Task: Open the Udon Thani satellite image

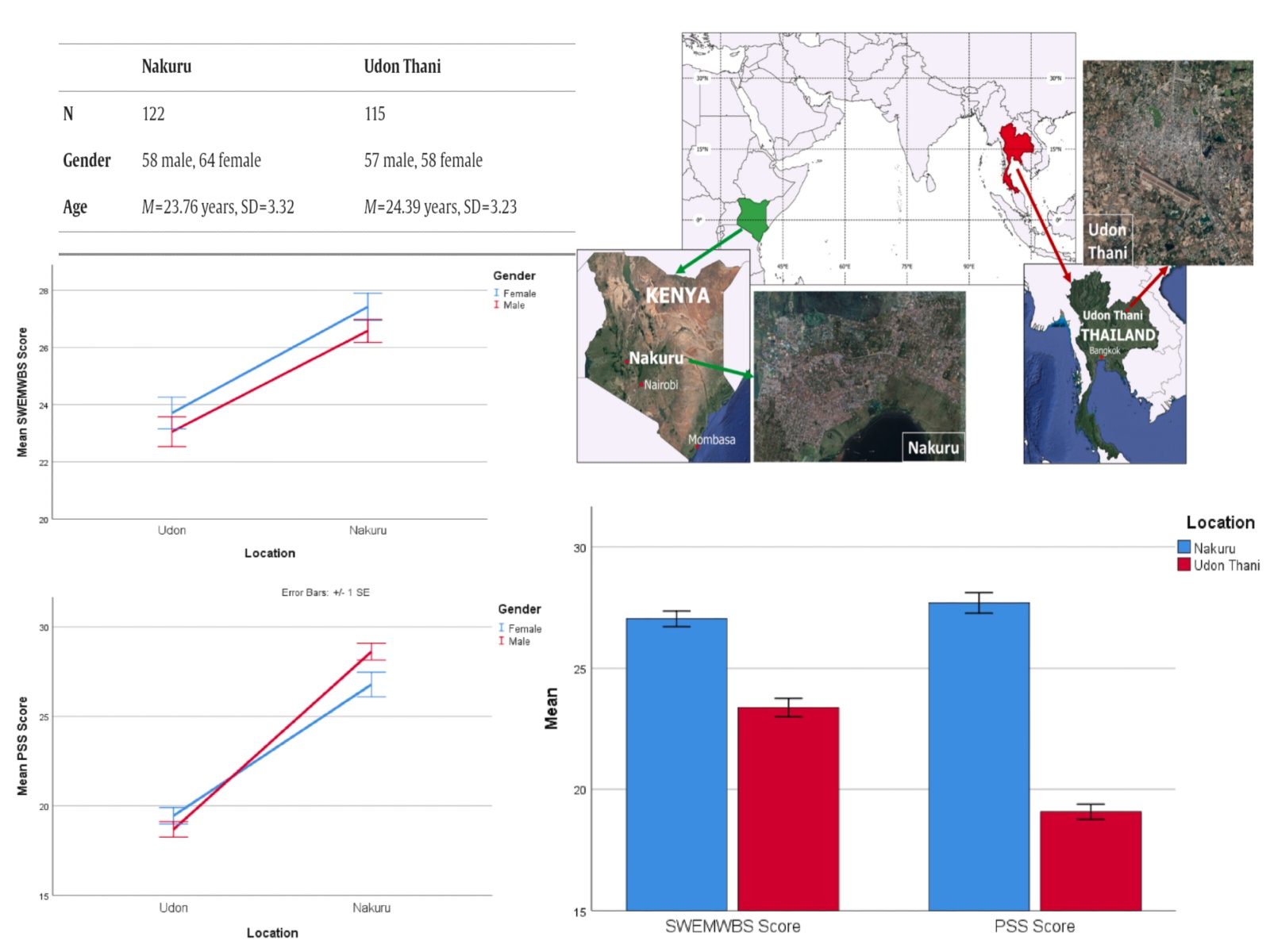Action: 1168,162
